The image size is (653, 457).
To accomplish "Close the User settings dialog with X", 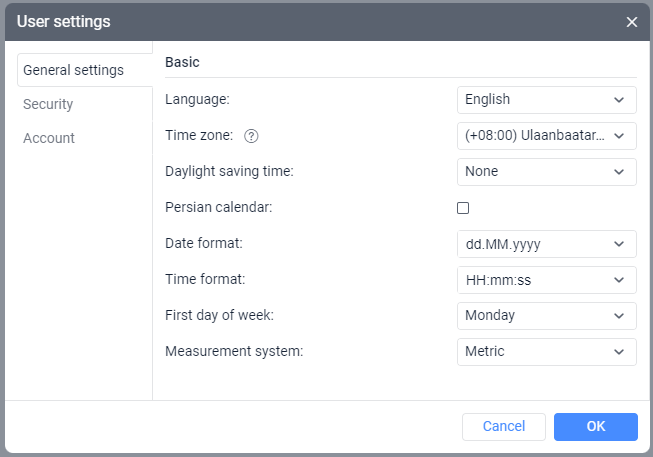I will click(631, 22).
